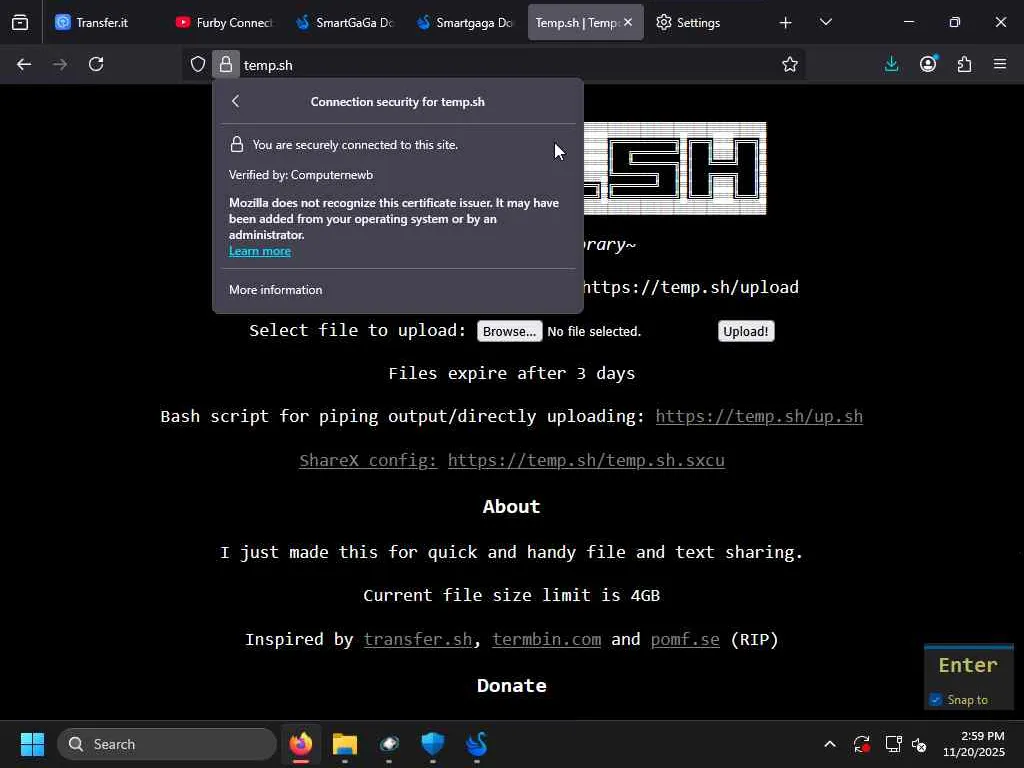This screenshot has height=768, width=1024.
Task: Go back one page
Action: coord(24,64)
